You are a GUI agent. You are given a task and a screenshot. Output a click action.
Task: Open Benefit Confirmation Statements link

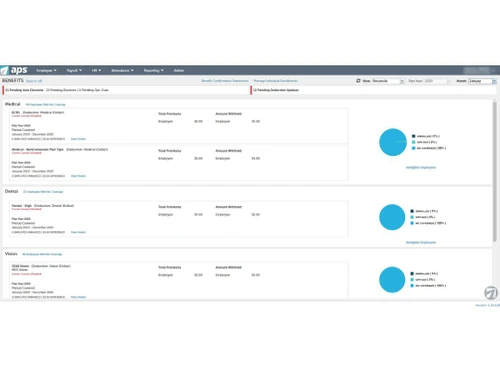tap(225, 81)
